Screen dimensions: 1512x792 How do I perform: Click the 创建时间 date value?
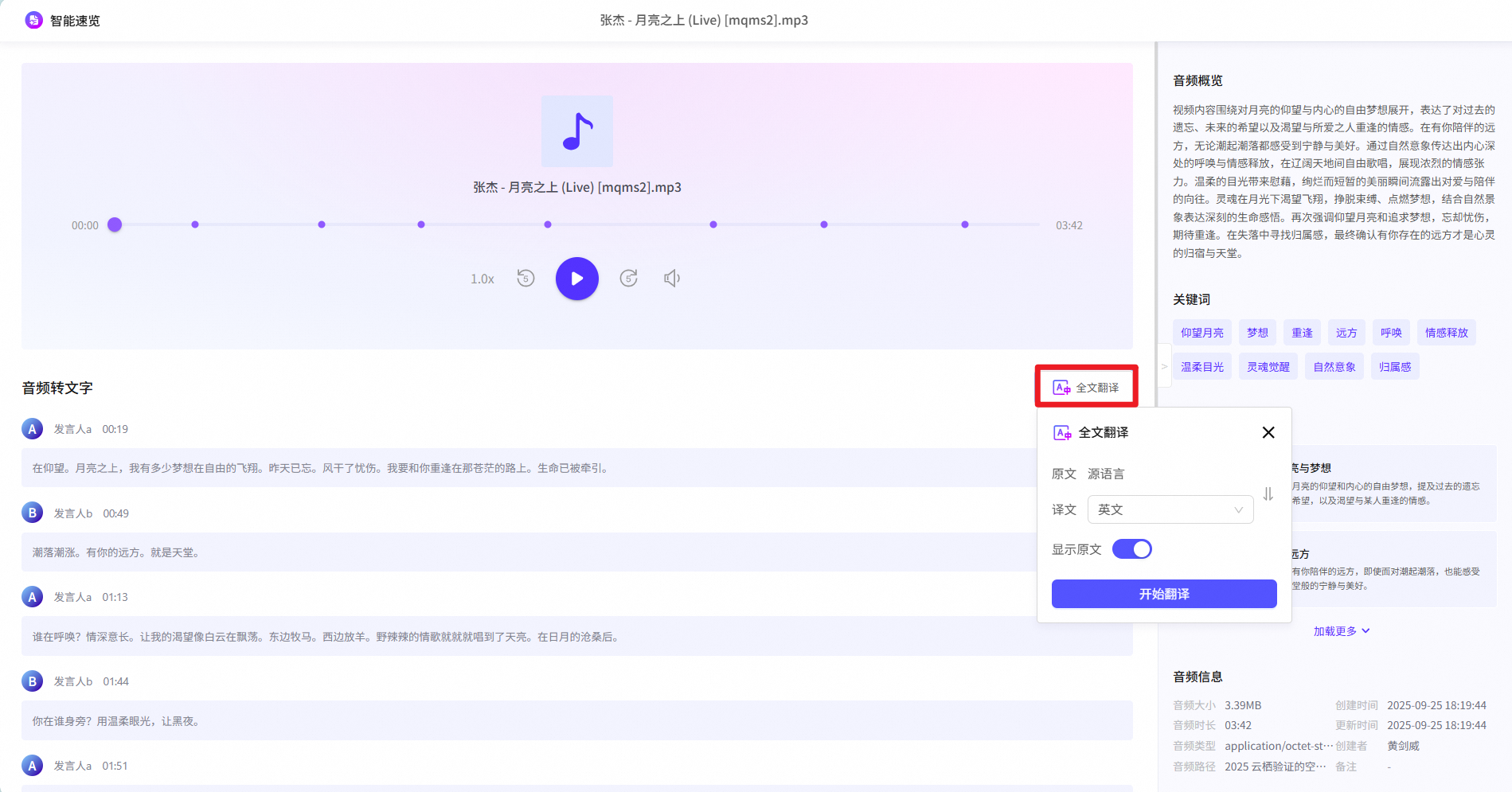[x=1436, y=705]
